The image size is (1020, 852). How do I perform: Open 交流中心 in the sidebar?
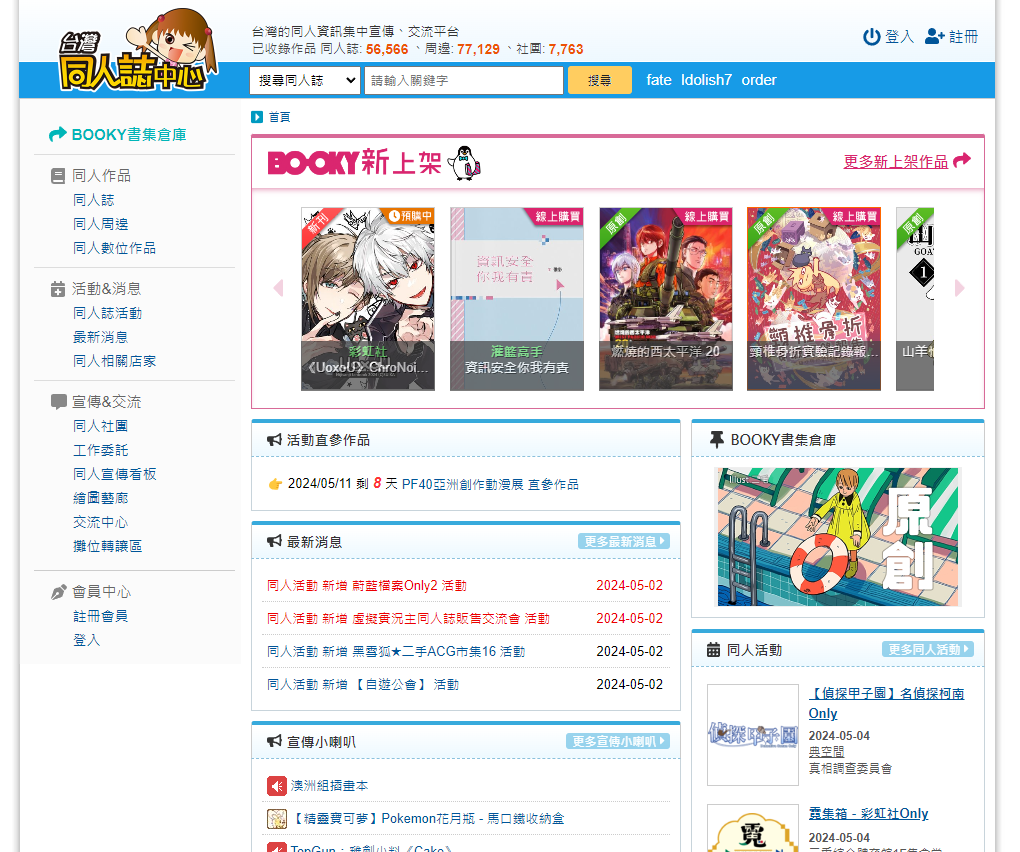(x=101, y=523)
